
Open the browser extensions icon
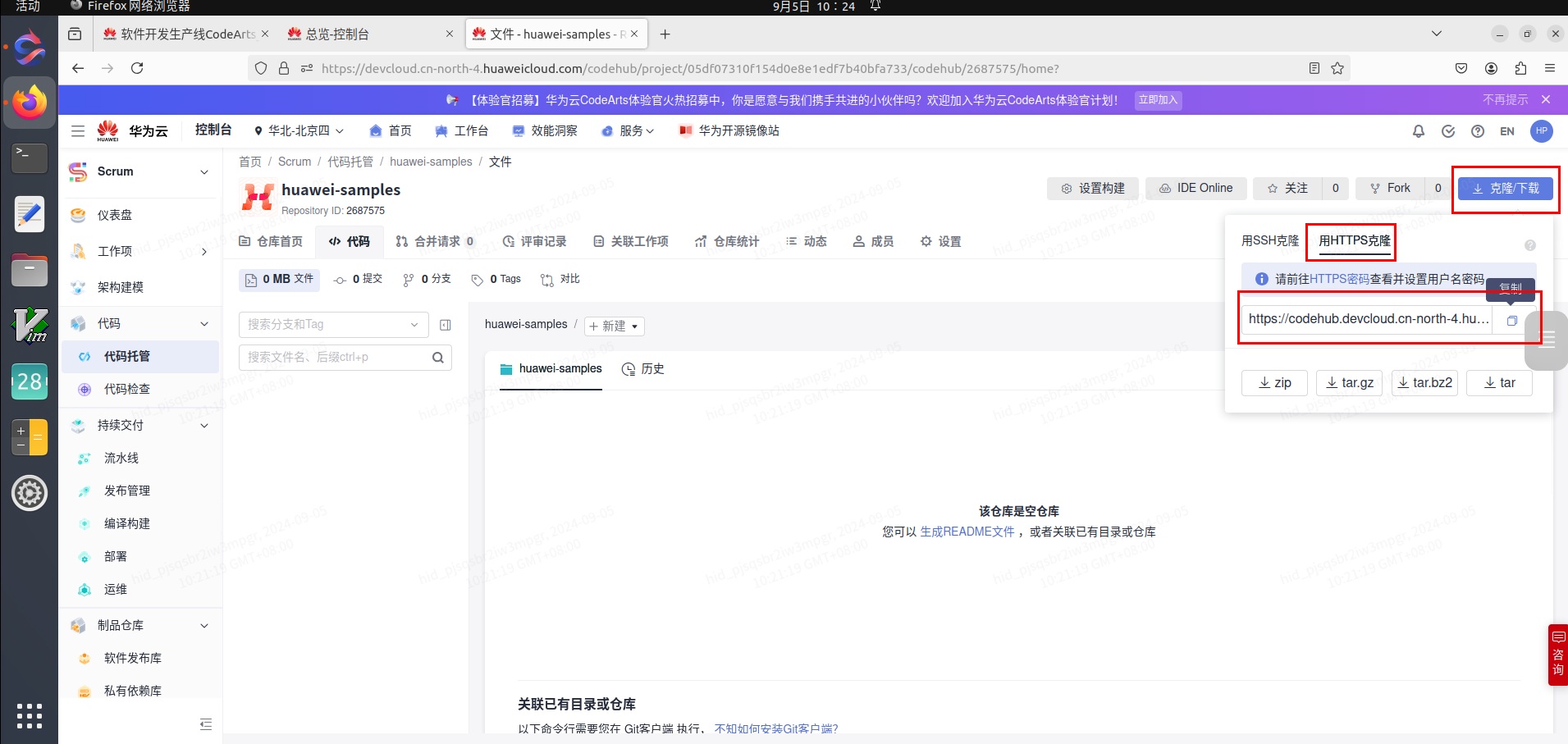click(1520, 68)
